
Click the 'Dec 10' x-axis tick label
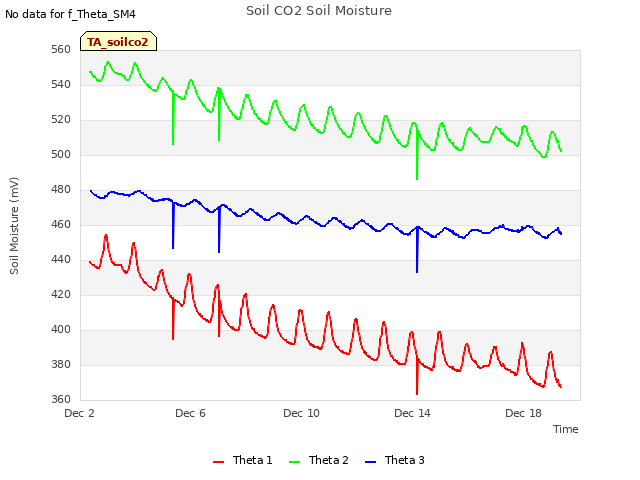point(301,413)
